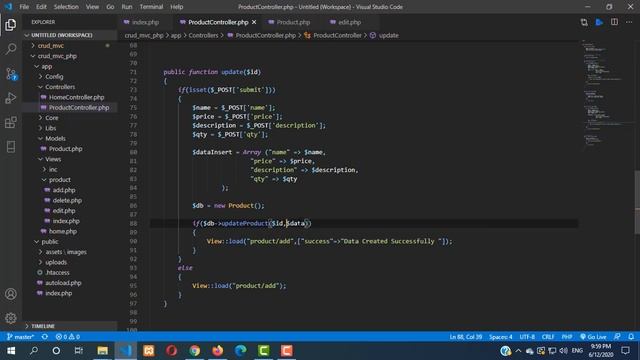Click the Go Live button

[593, 337]
